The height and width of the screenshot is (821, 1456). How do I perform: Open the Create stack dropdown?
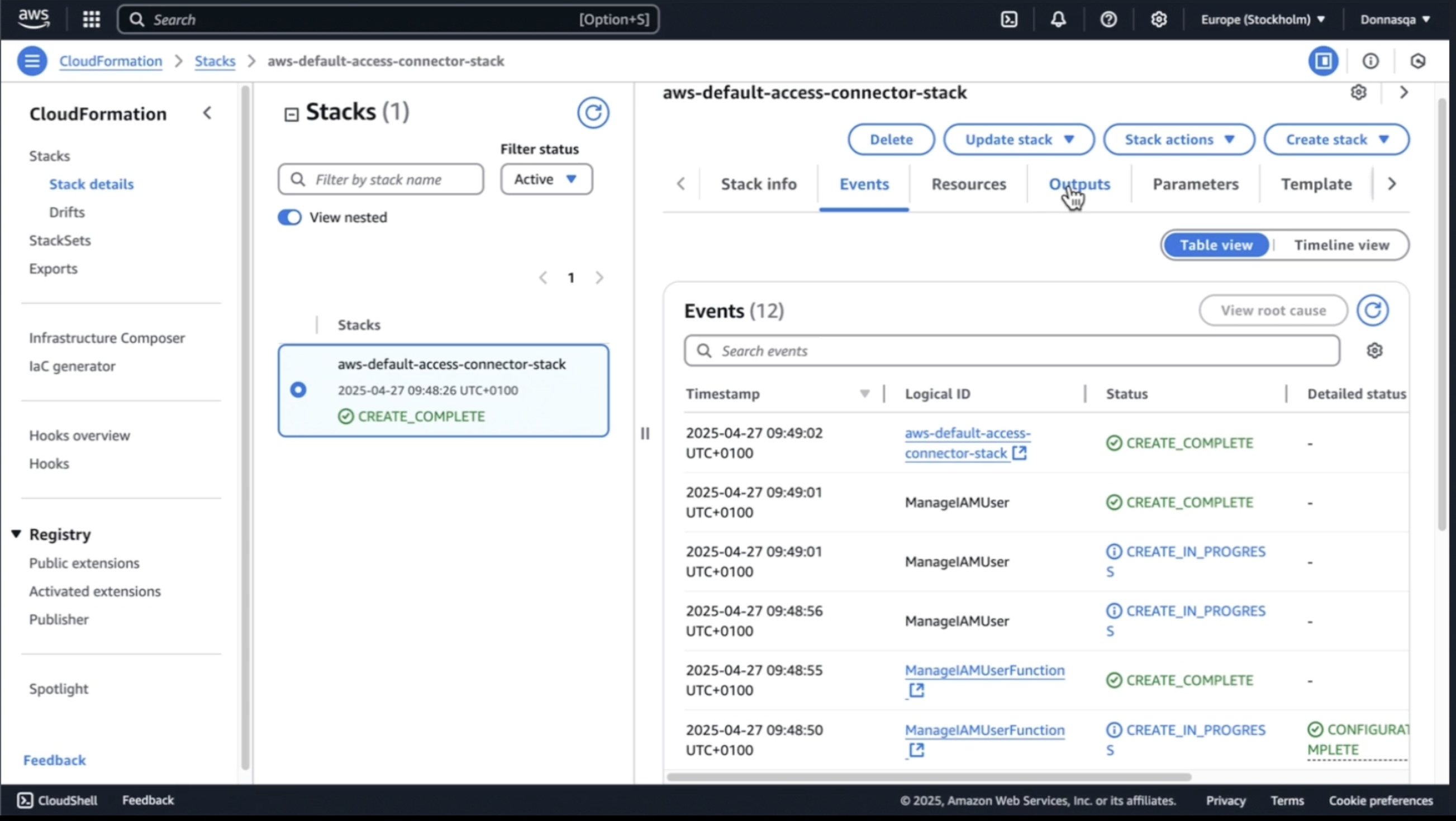click(x=1337, y=140)
